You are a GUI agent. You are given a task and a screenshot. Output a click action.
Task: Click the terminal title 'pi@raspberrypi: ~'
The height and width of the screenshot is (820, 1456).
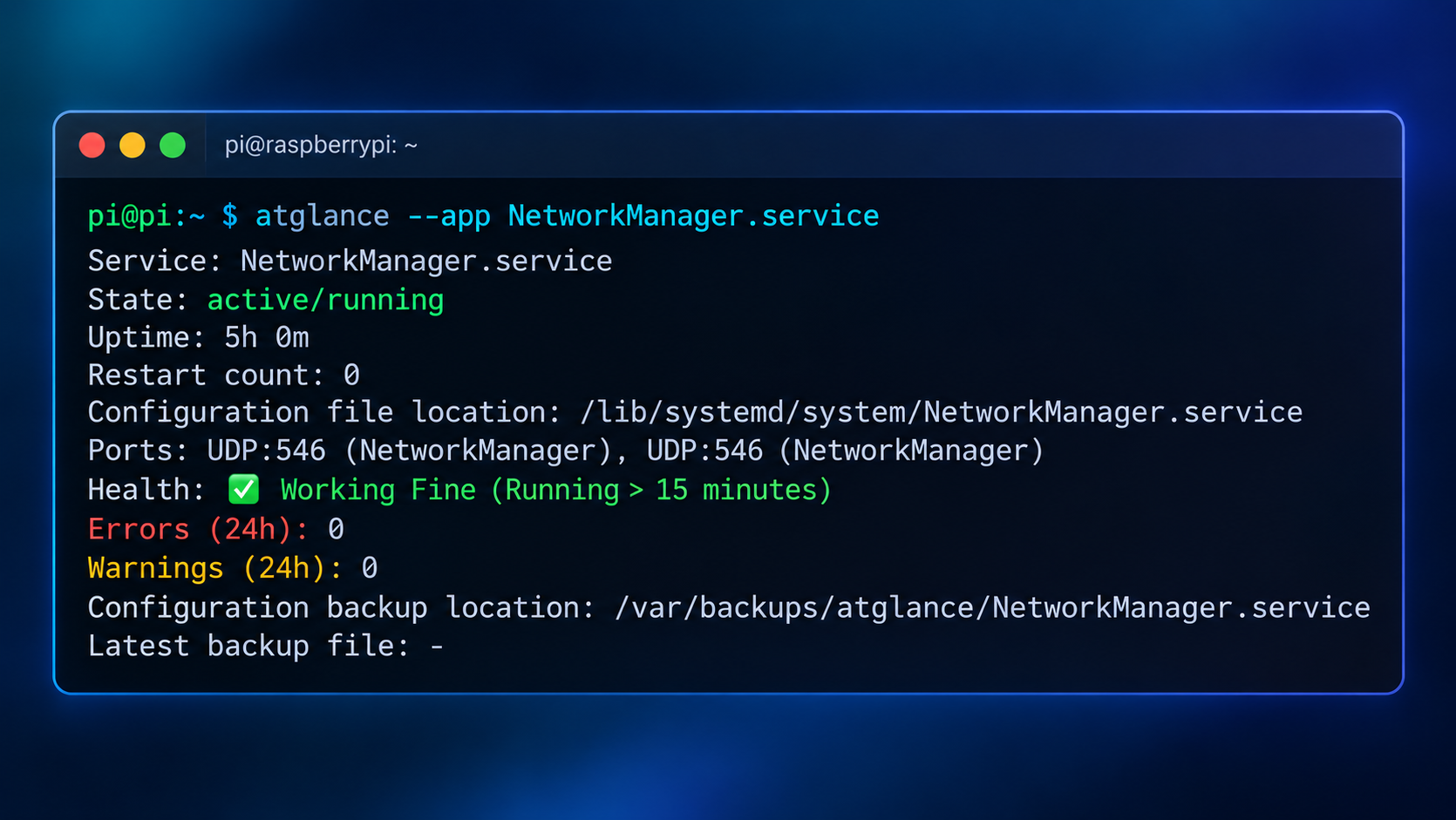click(x=321, y=145)
